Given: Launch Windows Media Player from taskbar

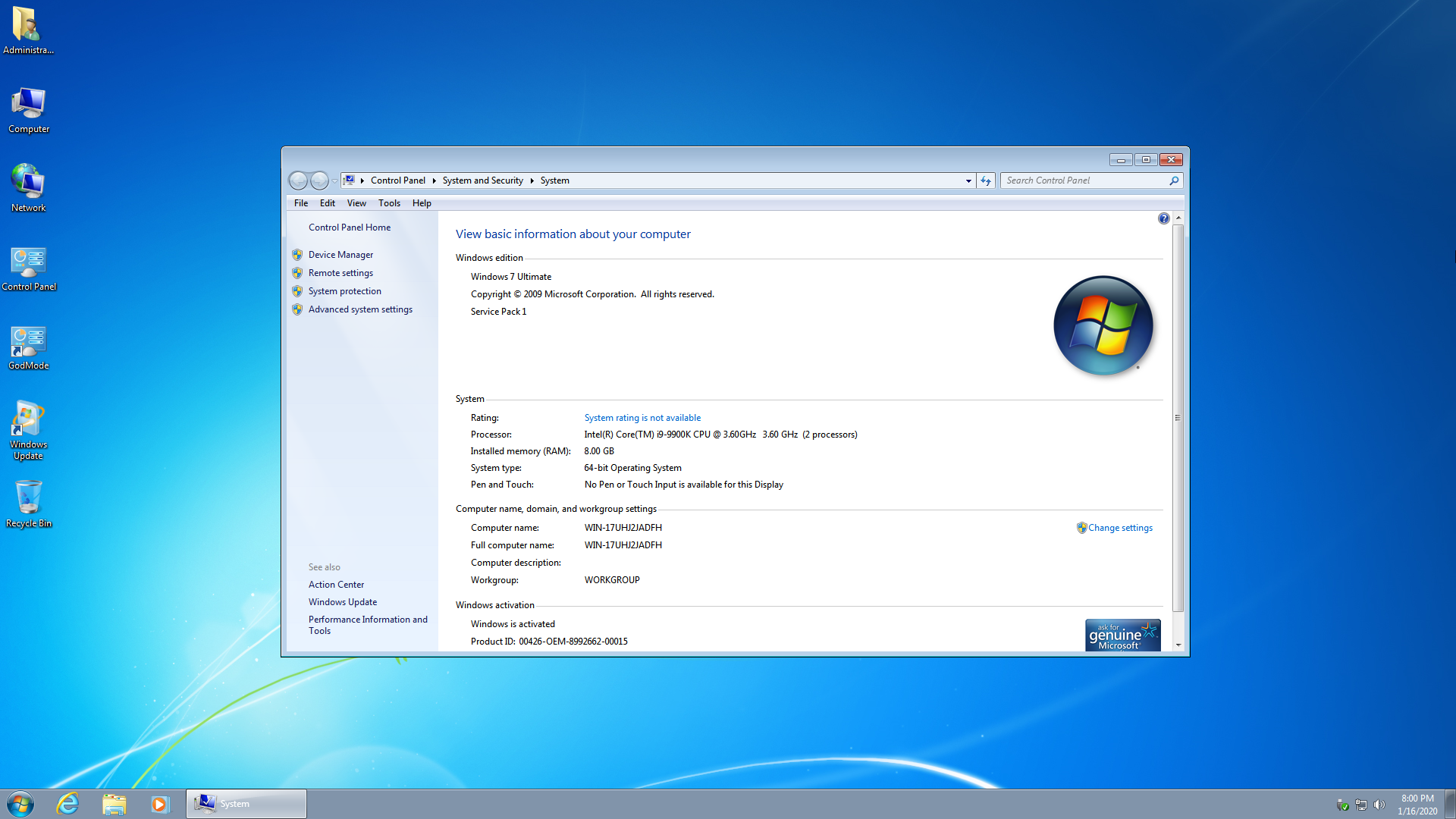Looking at the screenshot, I should pyautogui.click(x=159, y=804).
